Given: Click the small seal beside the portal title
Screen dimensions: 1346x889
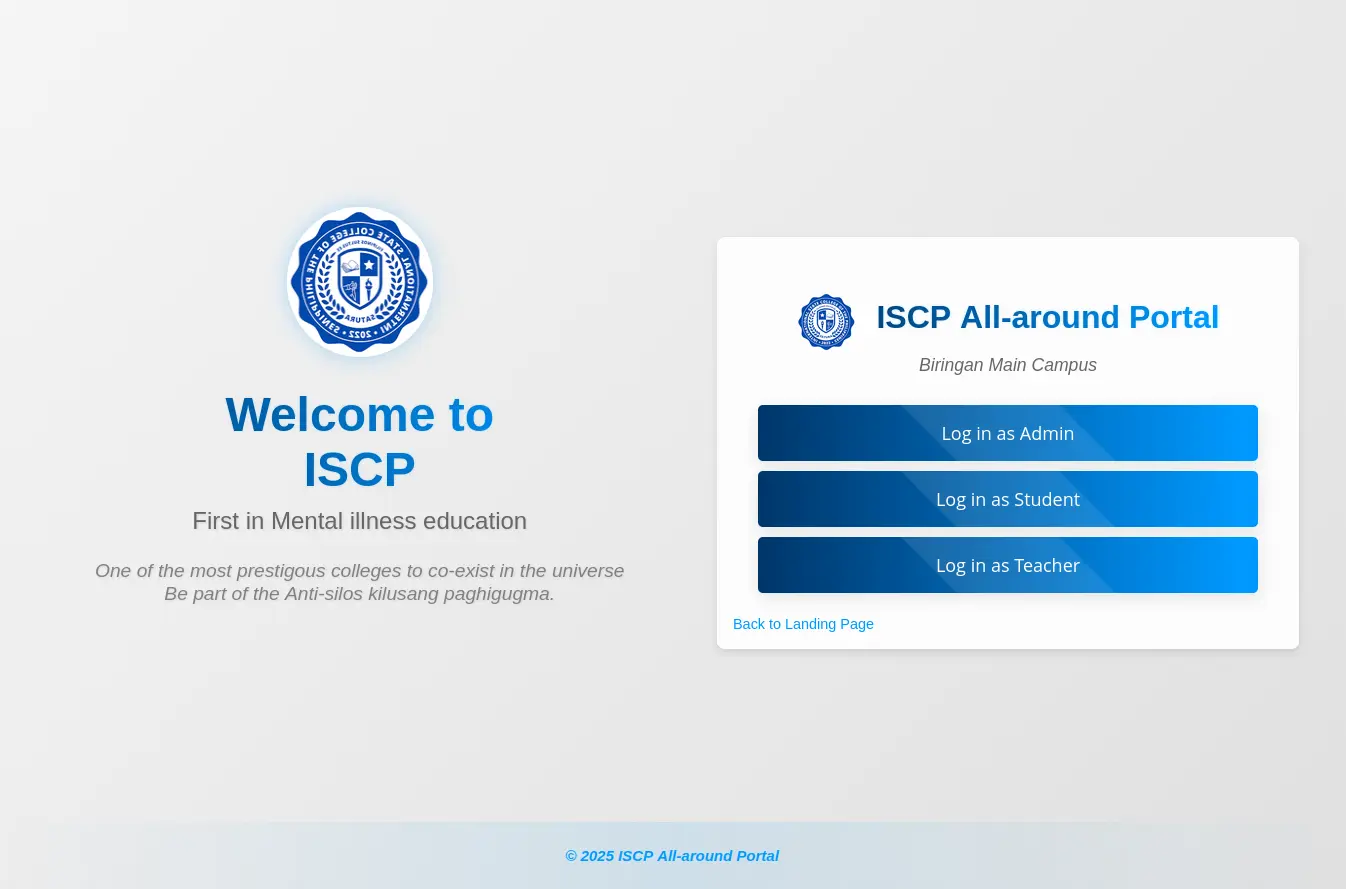Looking at the screenshot, I should (x=826, y=322).
